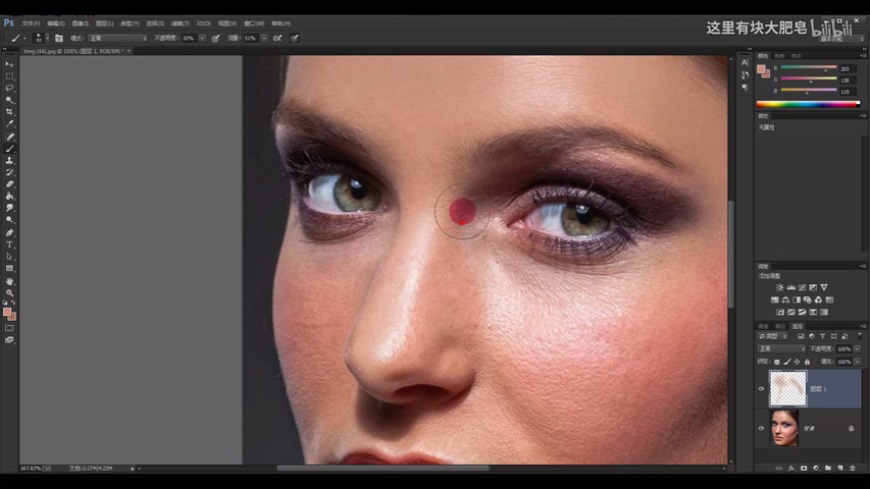Select the background layer thumbnail
Image resolution: width=870 pixels, height=489 pixels.
[x=784, y=428]
